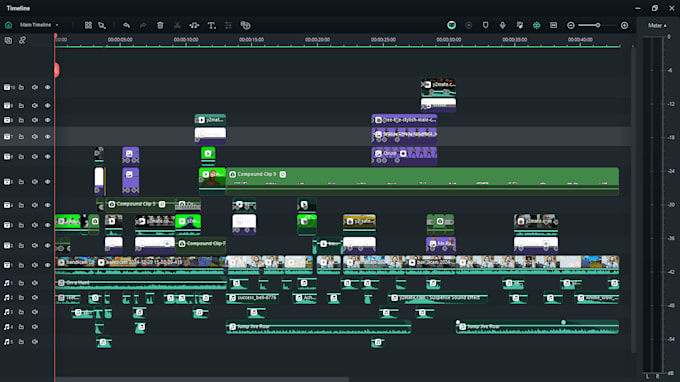This screenshot has width=680, height=382.
Task: Redo the last undone edit
Action: point(143,25)
